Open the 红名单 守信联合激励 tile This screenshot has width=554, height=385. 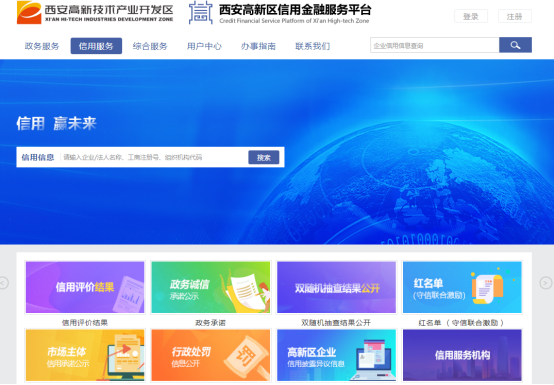(462, 287)
